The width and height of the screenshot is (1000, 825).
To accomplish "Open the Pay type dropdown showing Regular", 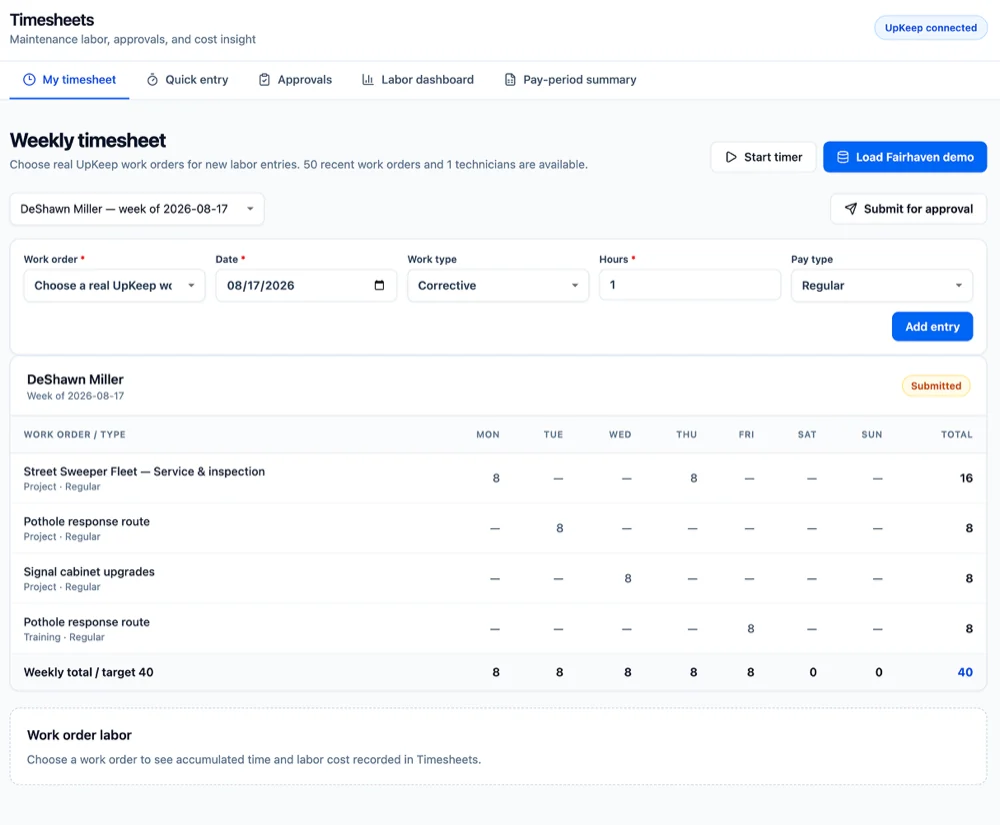I will (x=882, y=286).
